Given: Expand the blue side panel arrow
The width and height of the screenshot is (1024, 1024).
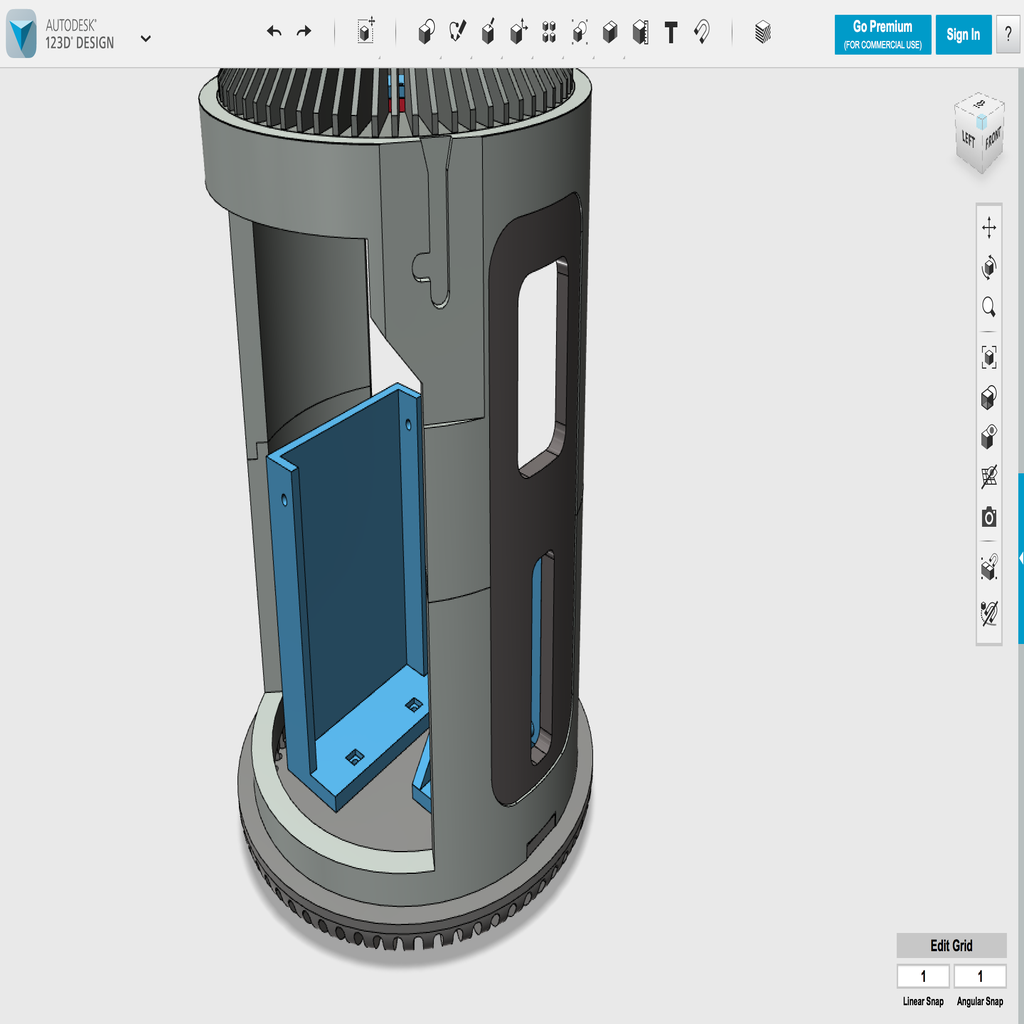Looking at the screenshot, I should click(x=1020, y=558).
